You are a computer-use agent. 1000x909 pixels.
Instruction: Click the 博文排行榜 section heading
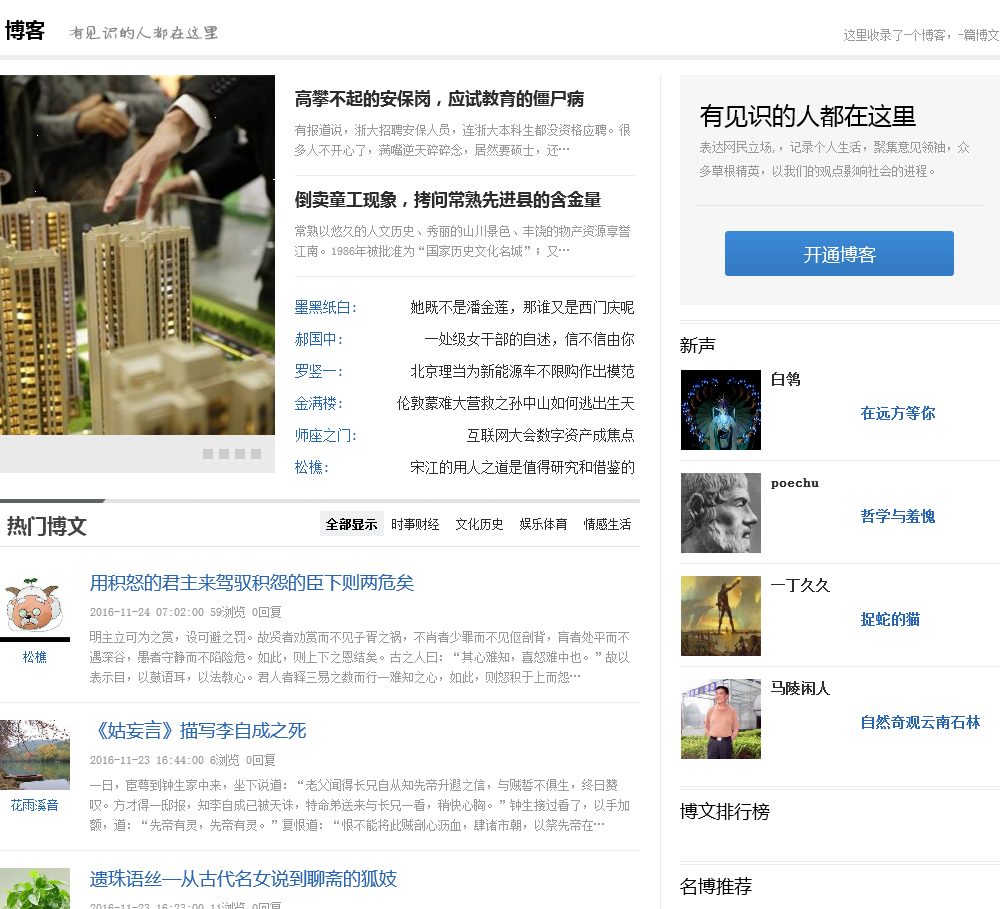coord(724,811)
